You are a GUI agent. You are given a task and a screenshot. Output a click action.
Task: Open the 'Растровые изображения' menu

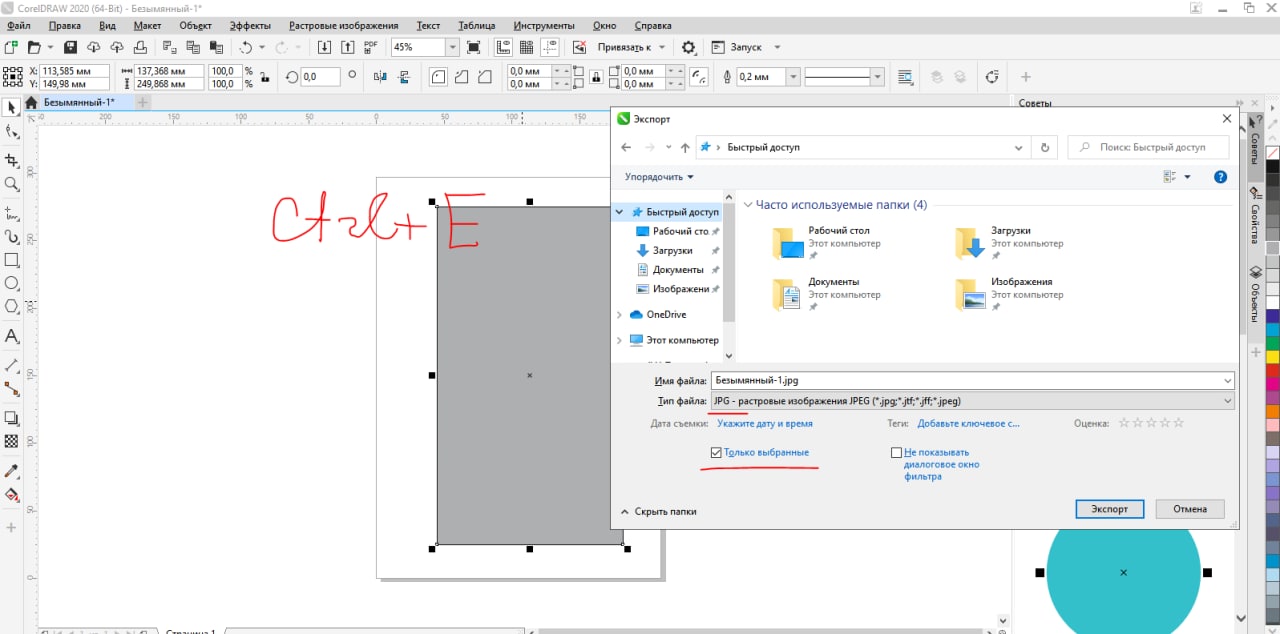tap(343, 25)
